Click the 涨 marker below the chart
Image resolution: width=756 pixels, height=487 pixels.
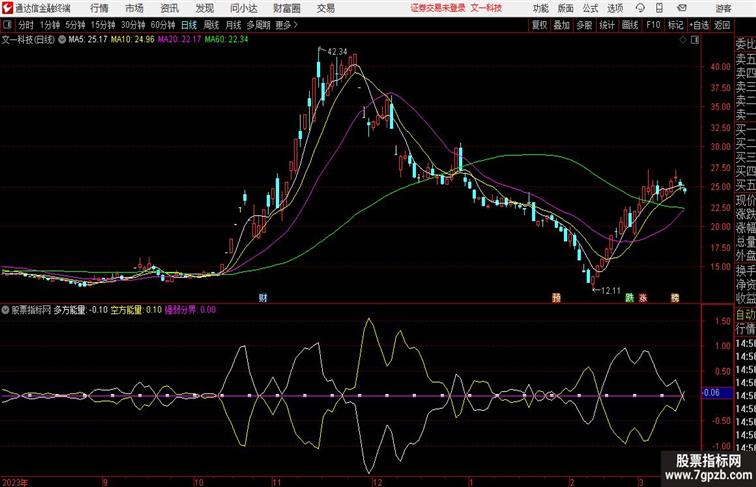click(643, 298)
